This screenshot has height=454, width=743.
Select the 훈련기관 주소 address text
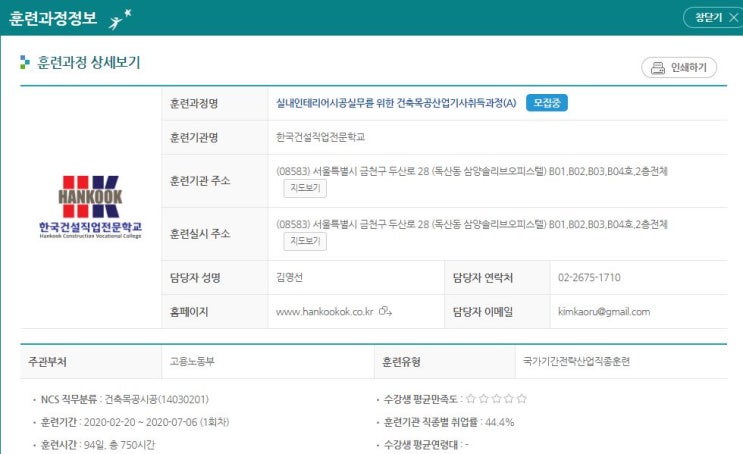click(x=471, y=171)
